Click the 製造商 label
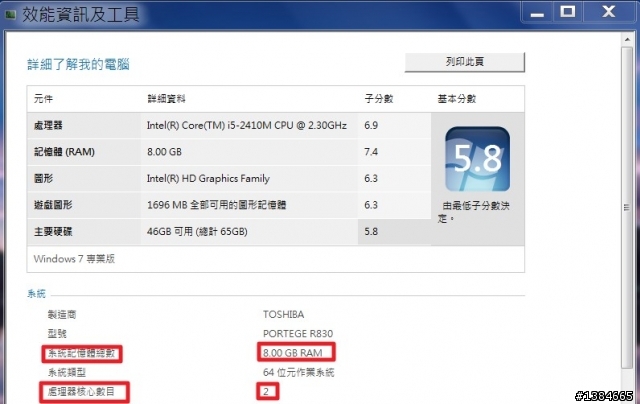 tap(62, 315)
